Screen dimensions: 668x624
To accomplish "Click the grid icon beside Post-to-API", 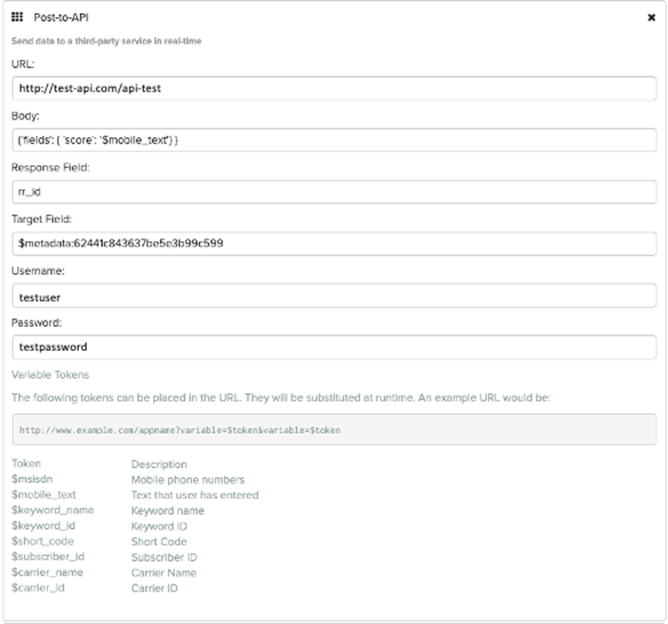I will pyautogui.click(x=17, y=18).
